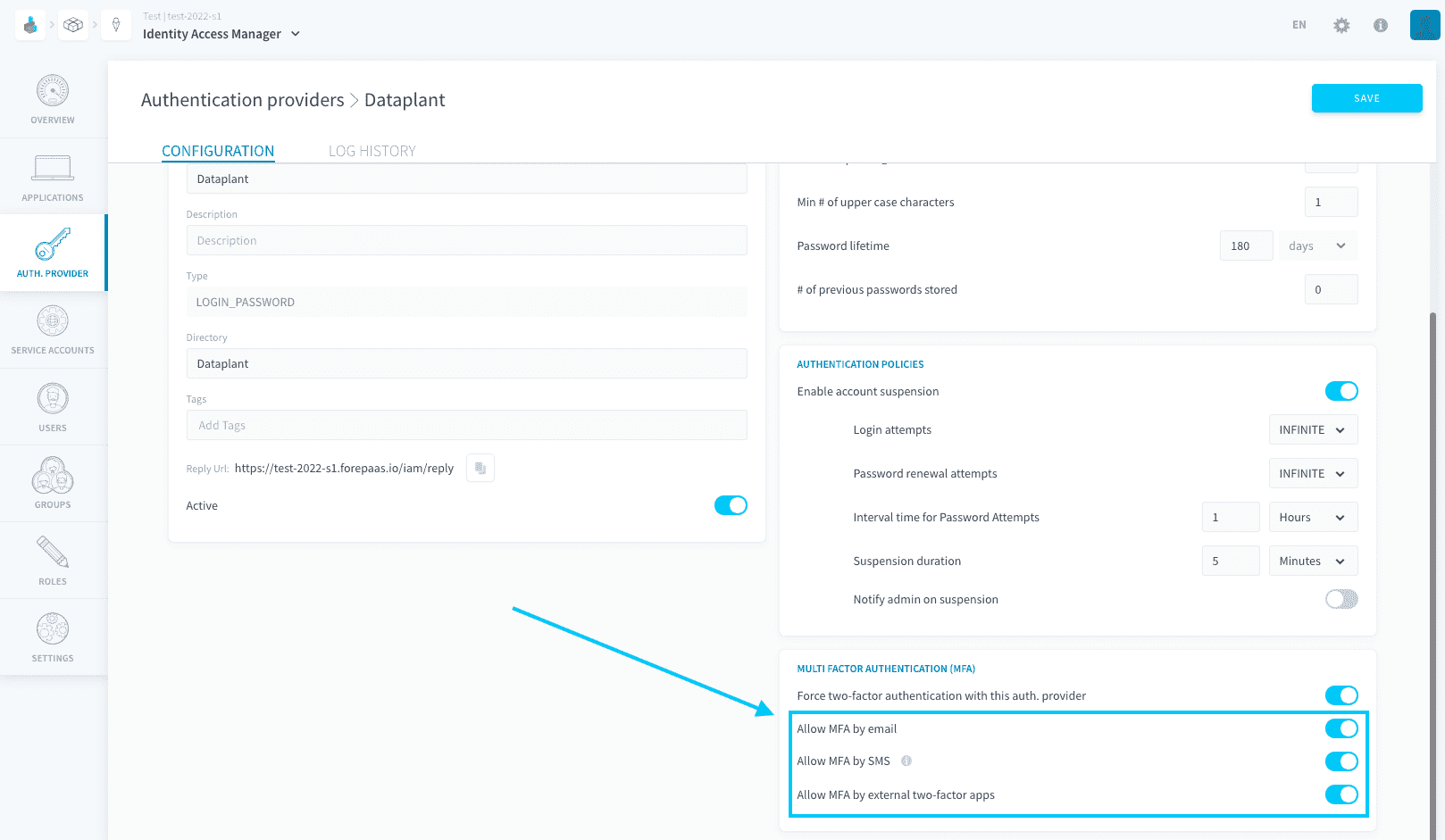Image resolution: width=1445 pixels, height=840 pixels.
Task: Open Suspension duration Minutes dropdown
Action: pyautogui.click(x=1313, y=561)
